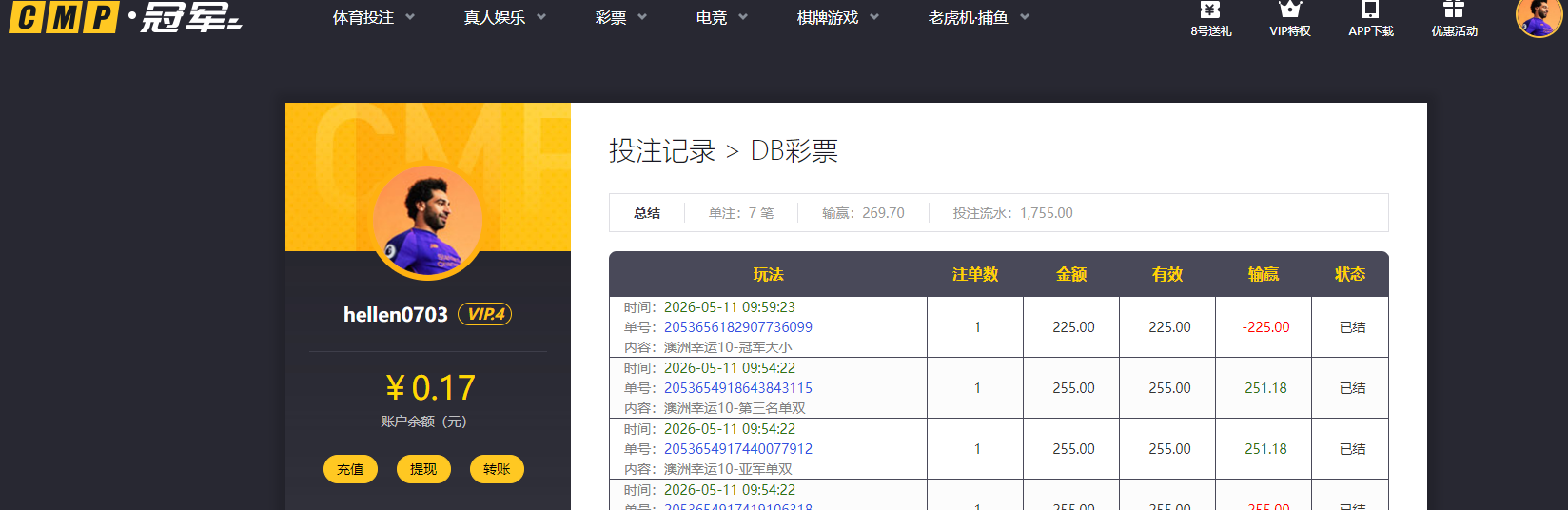
Task: Open the user avatar in the header
Action: pyautogui.click(x=1538, y=16)
